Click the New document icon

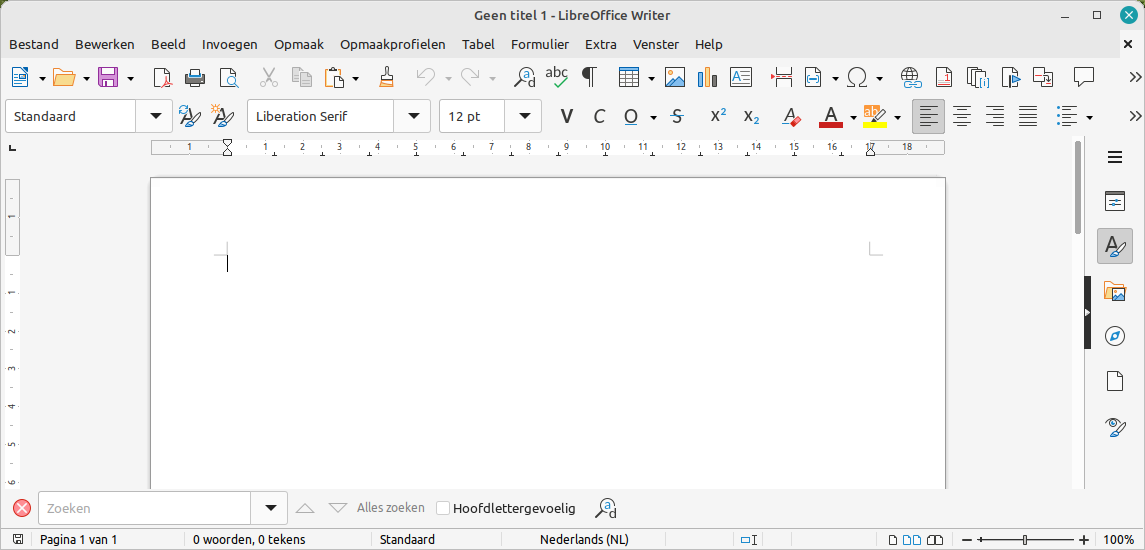(x=20, y=77)
